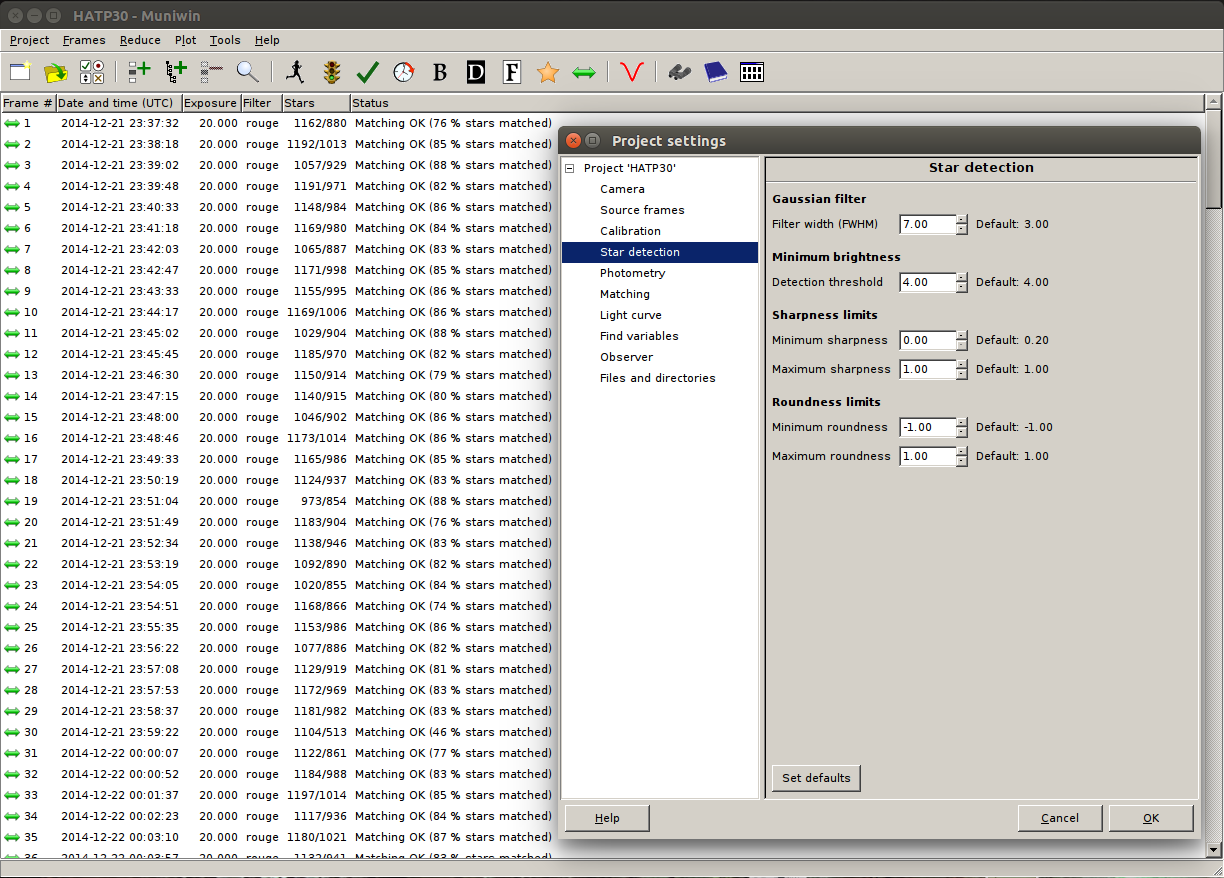Viewport: 1224px width, 878px height.
Task: Select Light curve settings page
Action: pos(631,315)
